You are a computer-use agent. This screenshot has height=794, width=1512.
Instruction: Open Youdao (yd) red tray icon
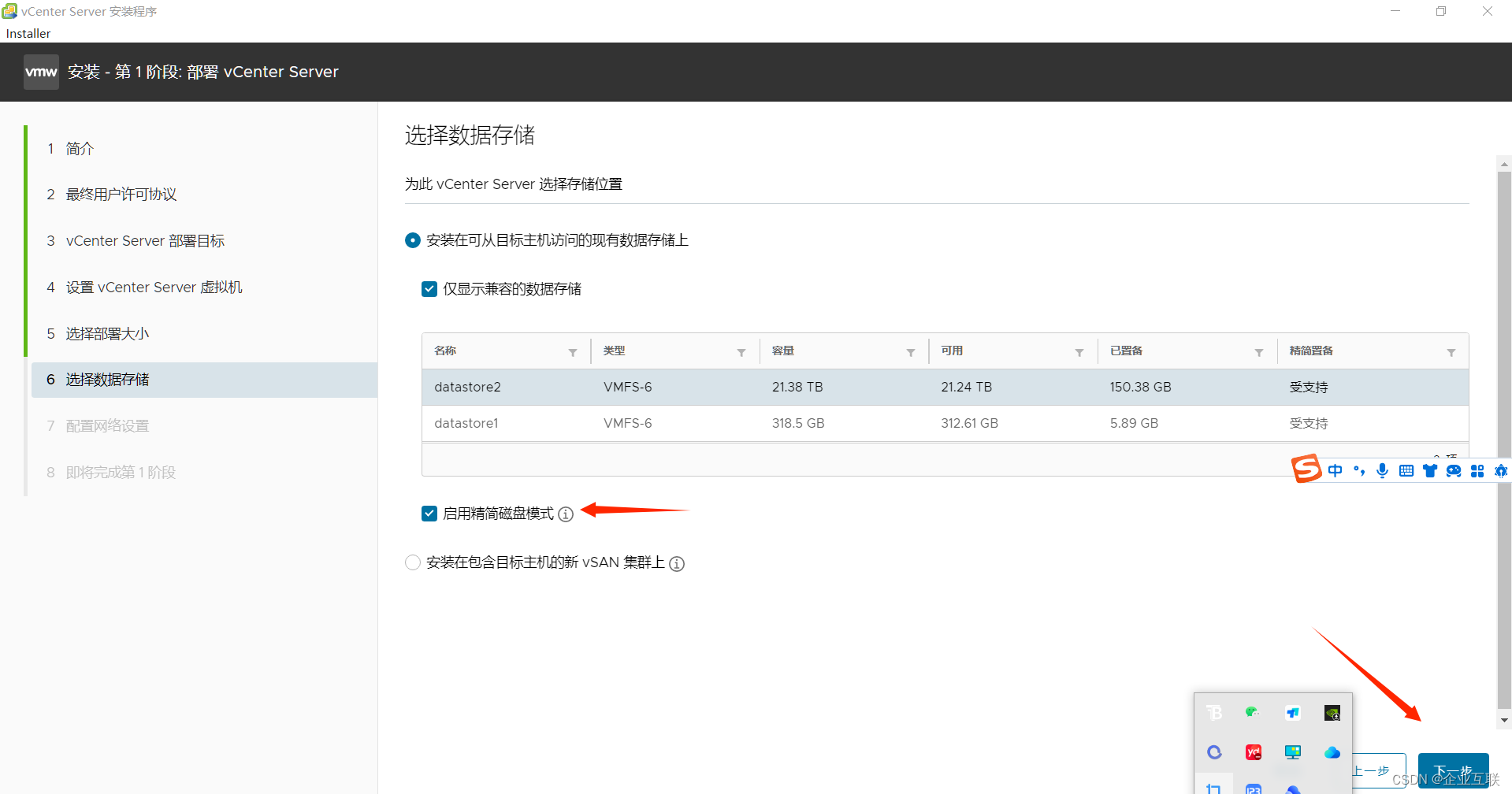[1254, 752]
